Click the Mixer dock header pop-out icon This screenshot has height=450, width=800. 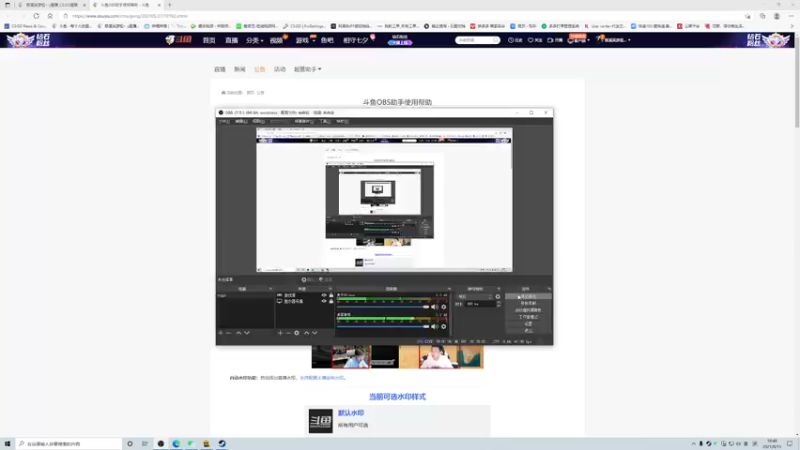click(x=449, y=289)
